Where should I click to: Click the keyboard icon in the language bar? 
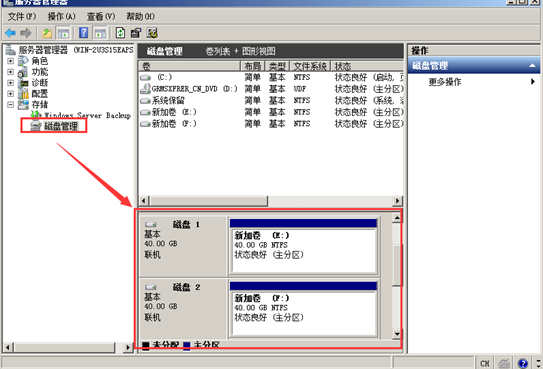[504, 363]
